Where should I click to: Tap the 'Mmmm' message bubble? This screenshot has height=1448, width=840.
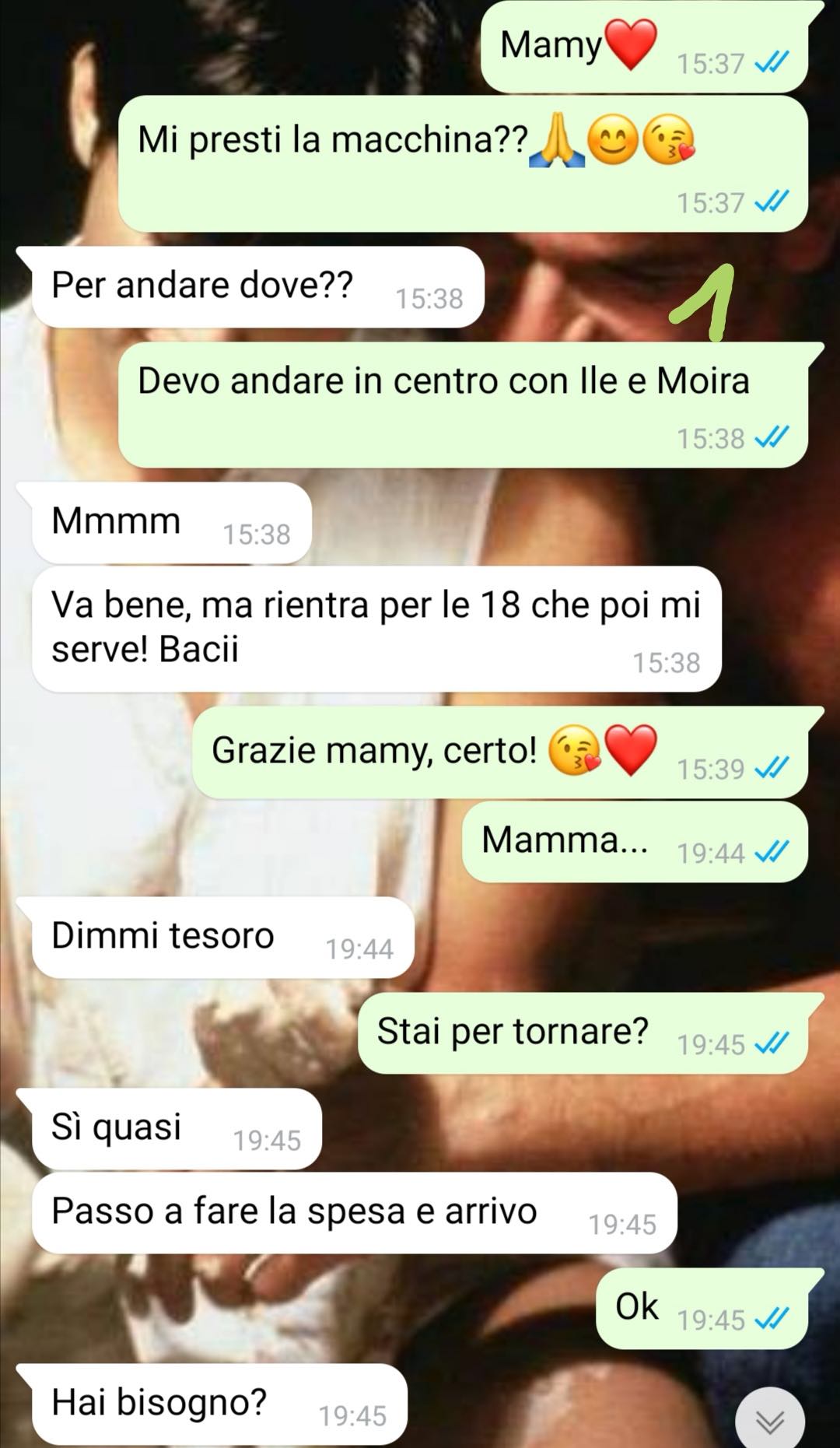171,523
